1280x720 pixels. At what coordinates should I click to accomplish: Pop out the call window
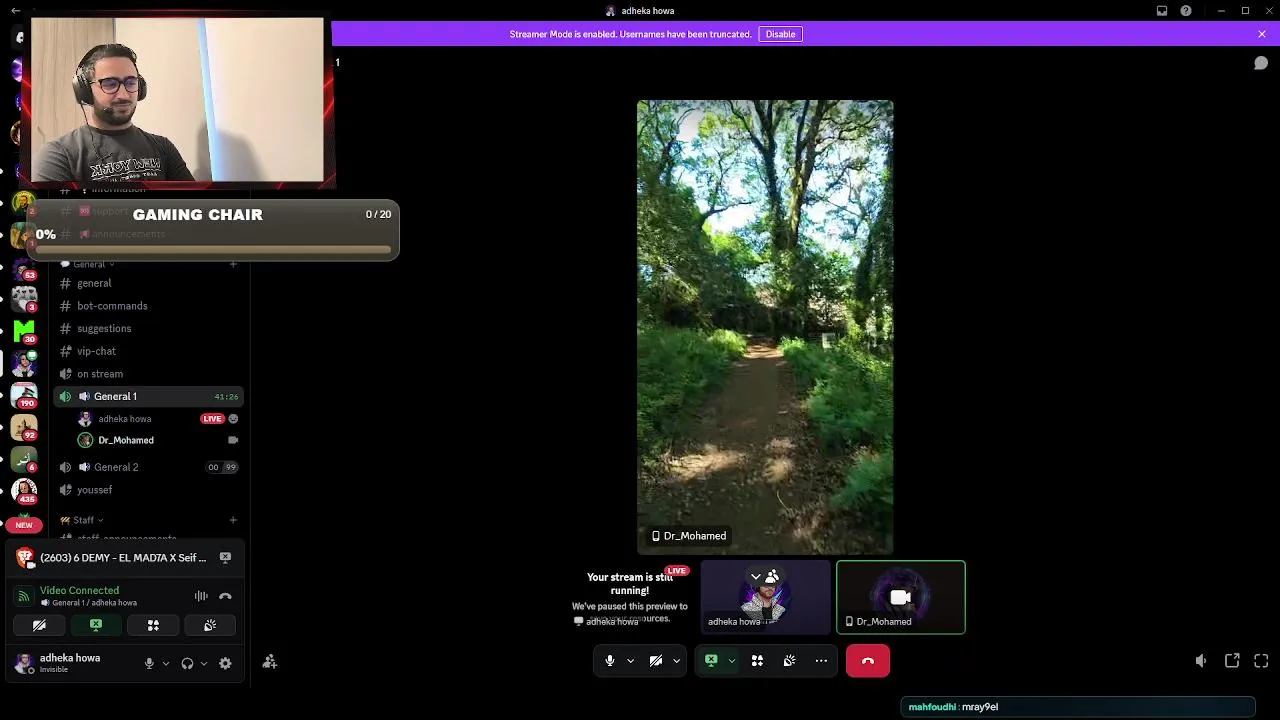point(1232,661)
